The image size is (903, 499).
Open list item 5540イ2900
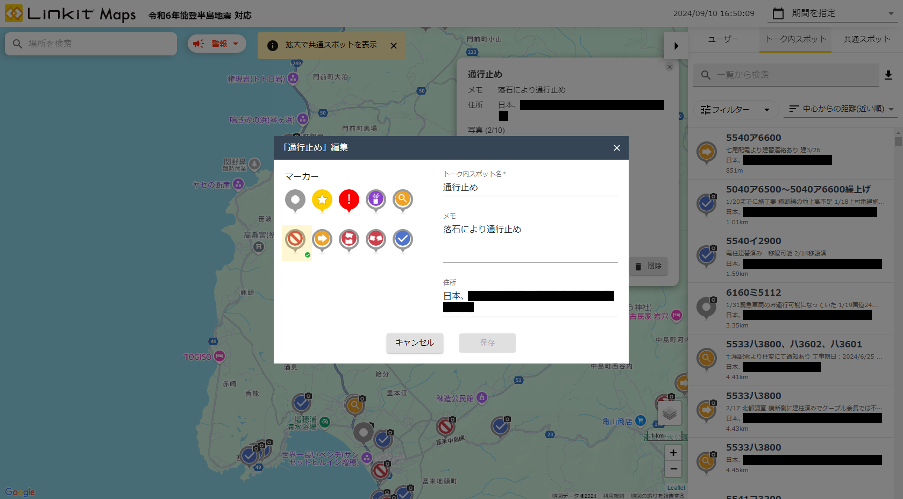[792, 256]
